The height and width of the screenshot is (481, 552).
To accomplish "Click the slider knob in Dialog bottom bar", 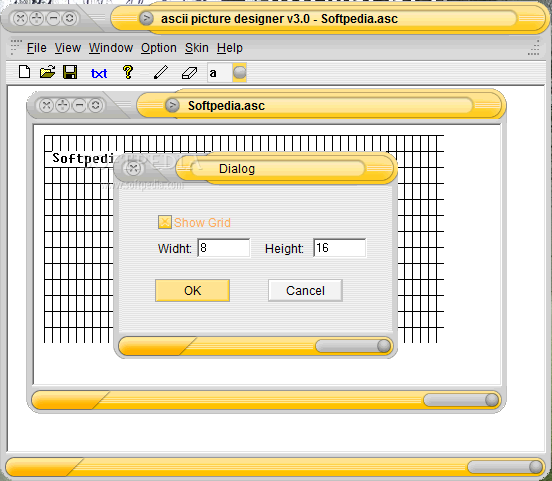I will pos(384,346).
